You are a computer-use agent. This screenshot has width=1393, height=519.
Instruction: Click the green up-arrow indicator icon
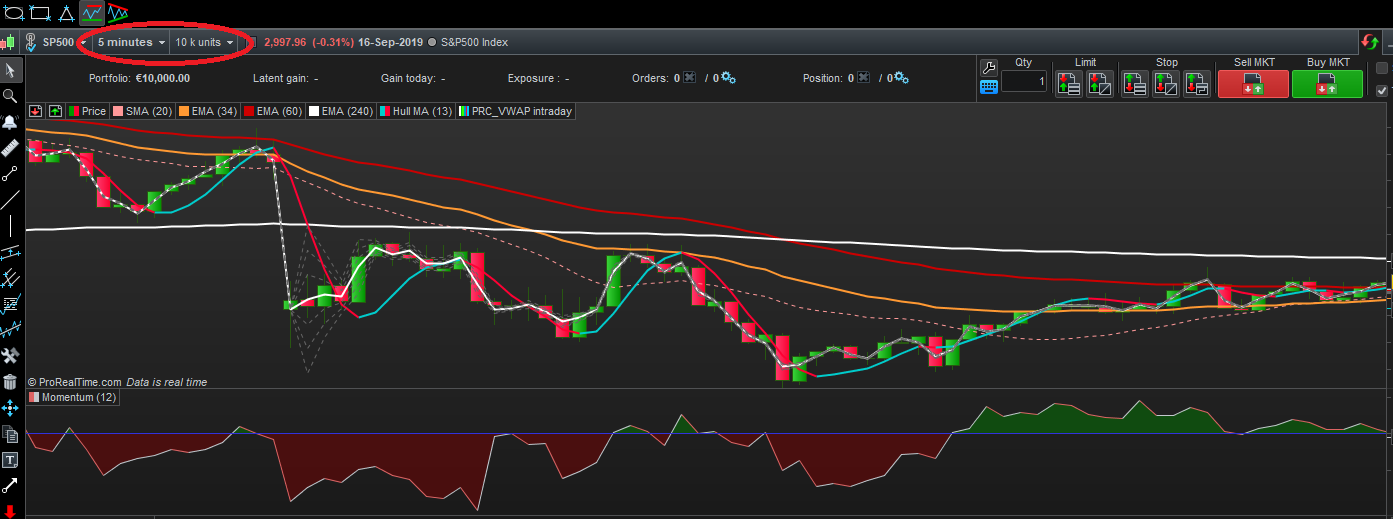click(x=55, y=111)
